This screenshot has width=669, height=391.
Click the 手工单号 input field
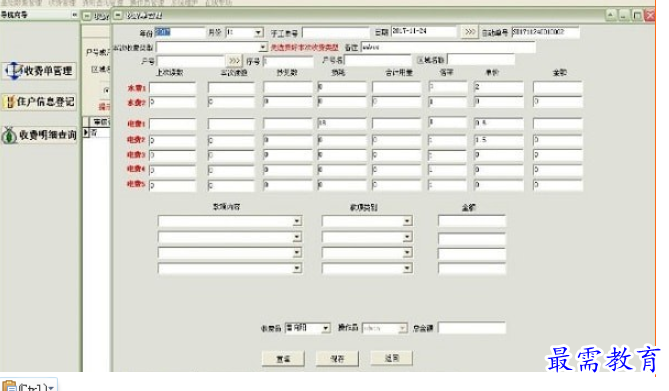coord(336,32)
